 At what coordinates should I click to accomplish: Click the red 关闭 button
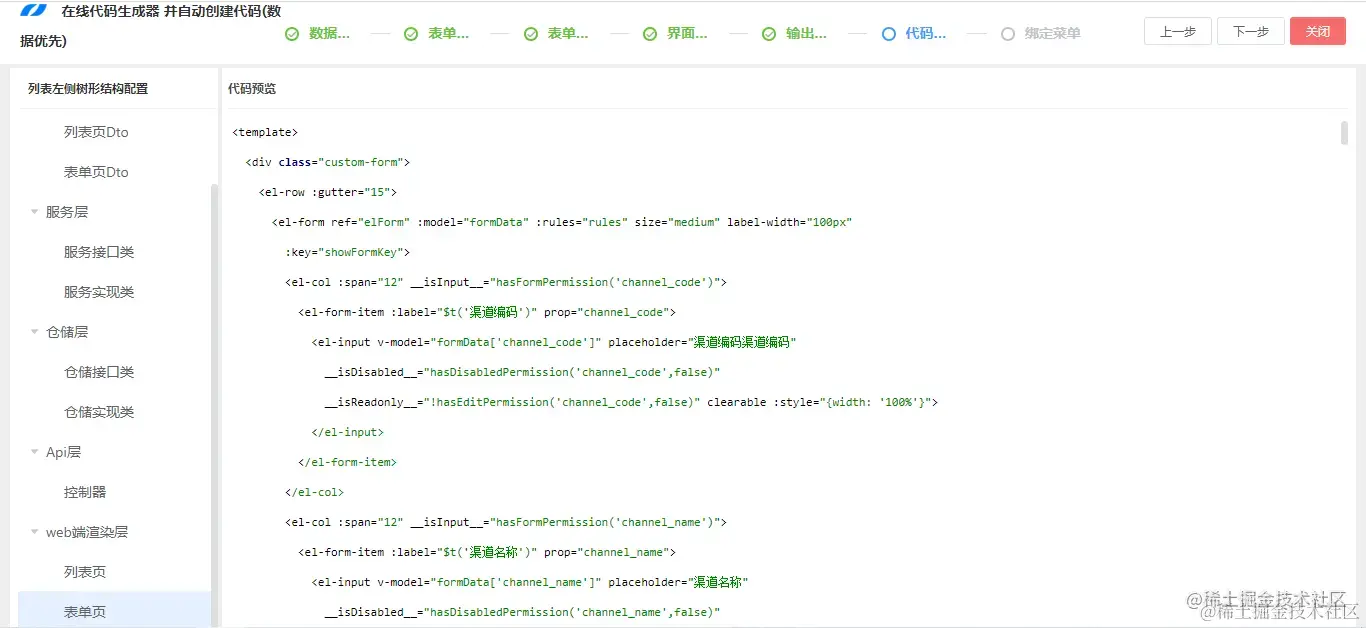coord(1317,31)
